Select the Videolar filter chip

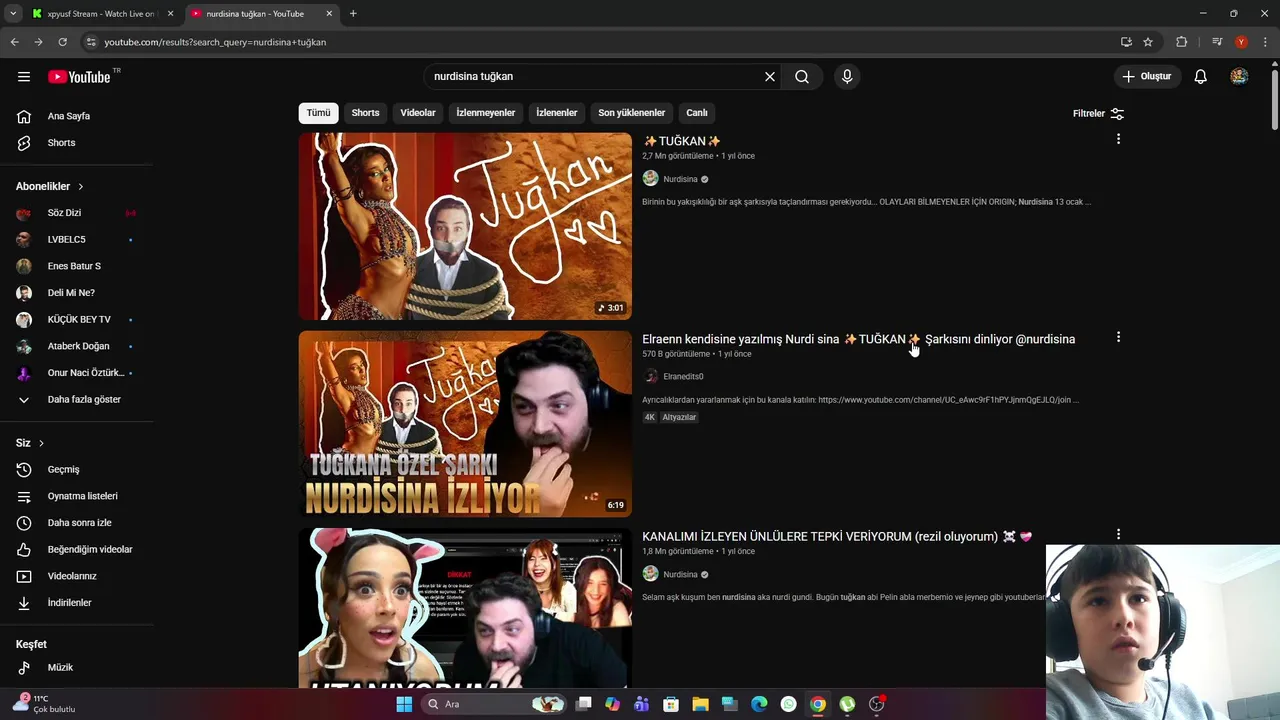point(418,113)
